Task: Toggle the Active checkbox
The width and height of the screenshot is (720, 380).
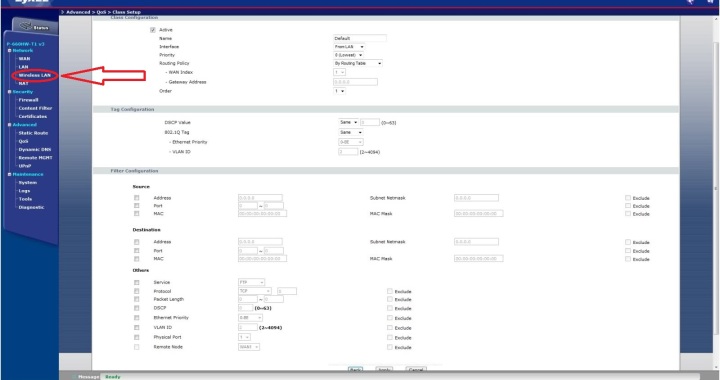Action: 152,30
